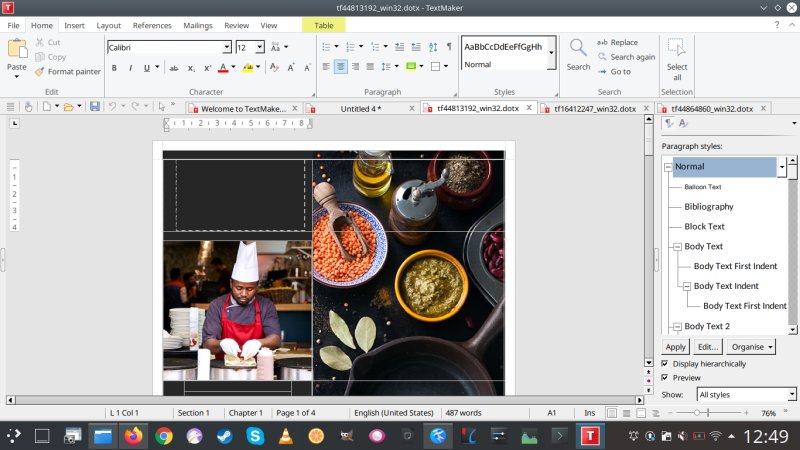Image resolution: width=800 pixels, height=450 pixels.
Task: Apply bold formatting
Action: (x=114, y=68)
